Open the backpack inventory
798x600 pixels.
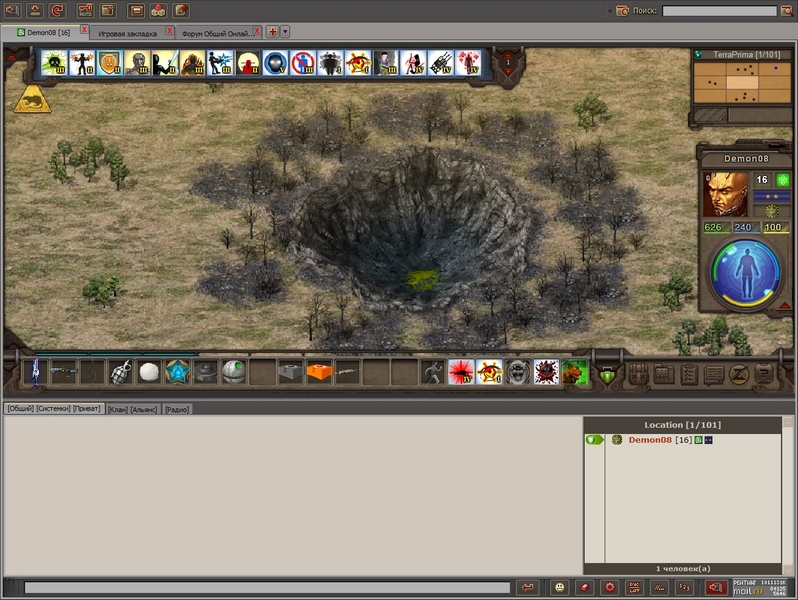(x=638, y=375)
